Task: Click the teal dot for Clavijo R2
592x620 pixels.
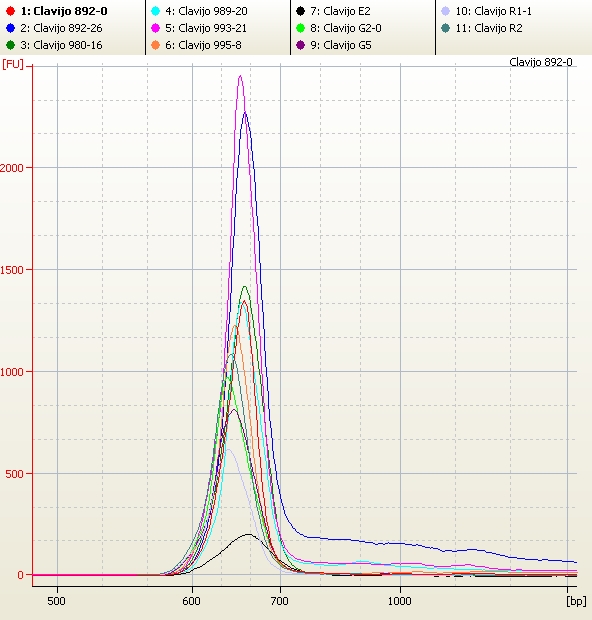Action: coord(446,28)
